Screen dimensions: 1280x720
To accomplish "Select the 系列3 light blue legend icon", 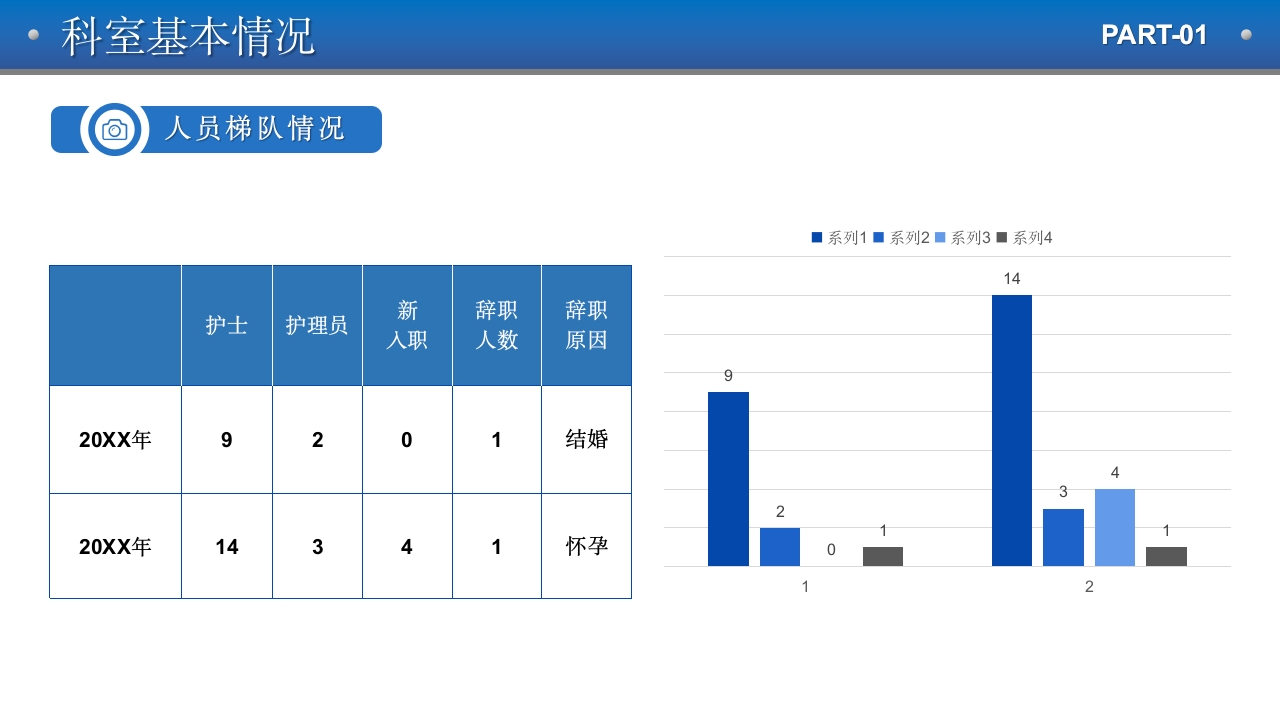I will click(938, 238).
